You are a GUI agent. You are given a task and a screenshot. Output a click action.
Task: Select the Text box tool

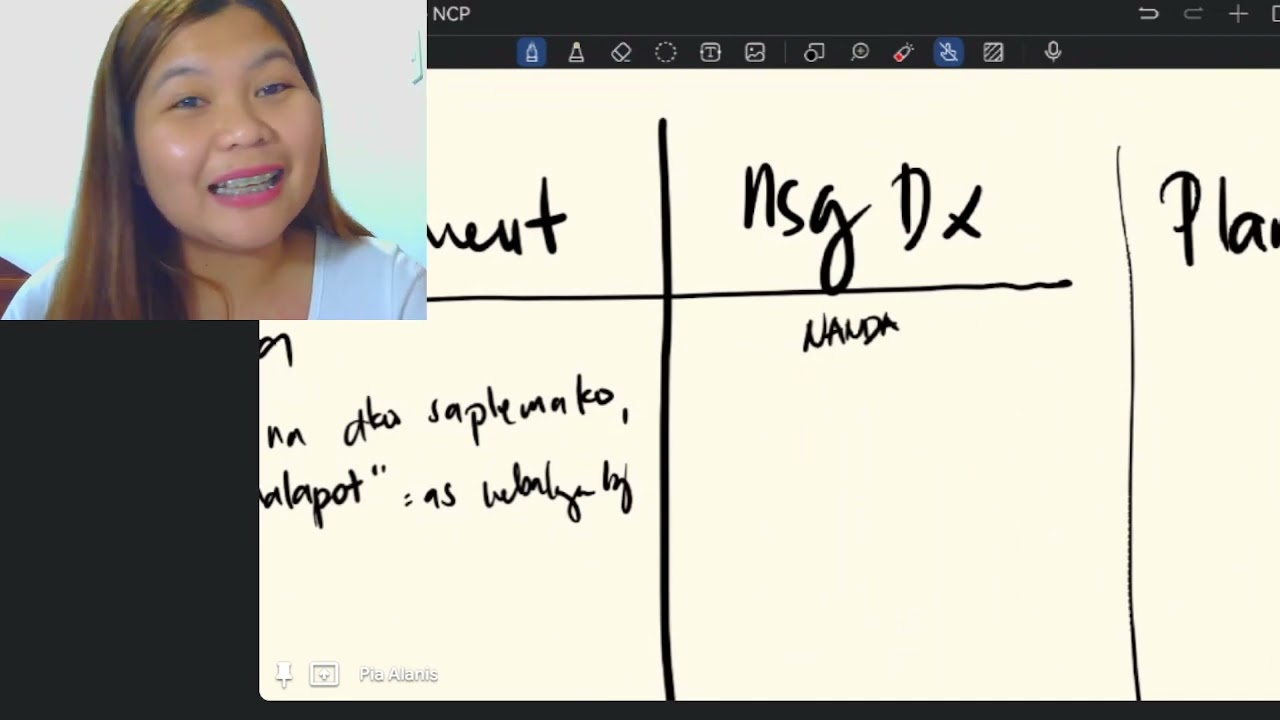pos(710,52)
